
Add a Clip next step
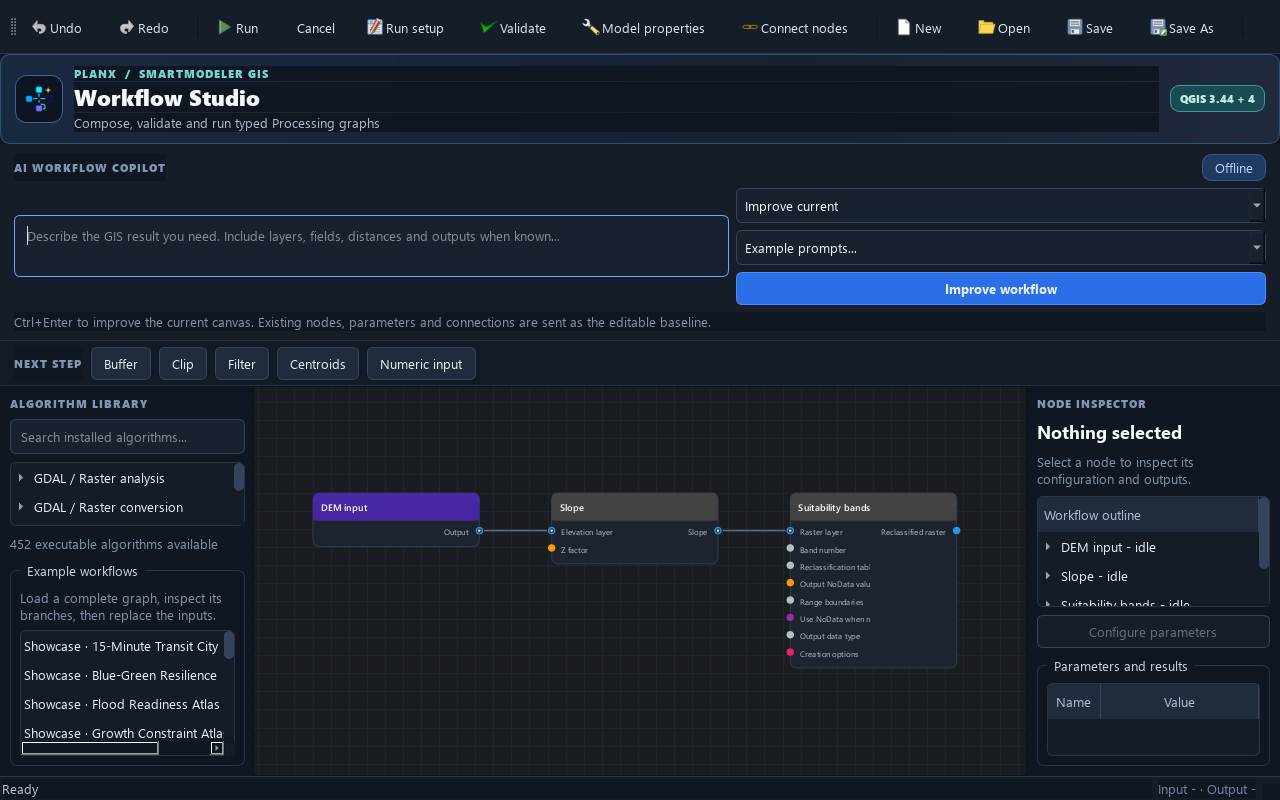point(183,364)
